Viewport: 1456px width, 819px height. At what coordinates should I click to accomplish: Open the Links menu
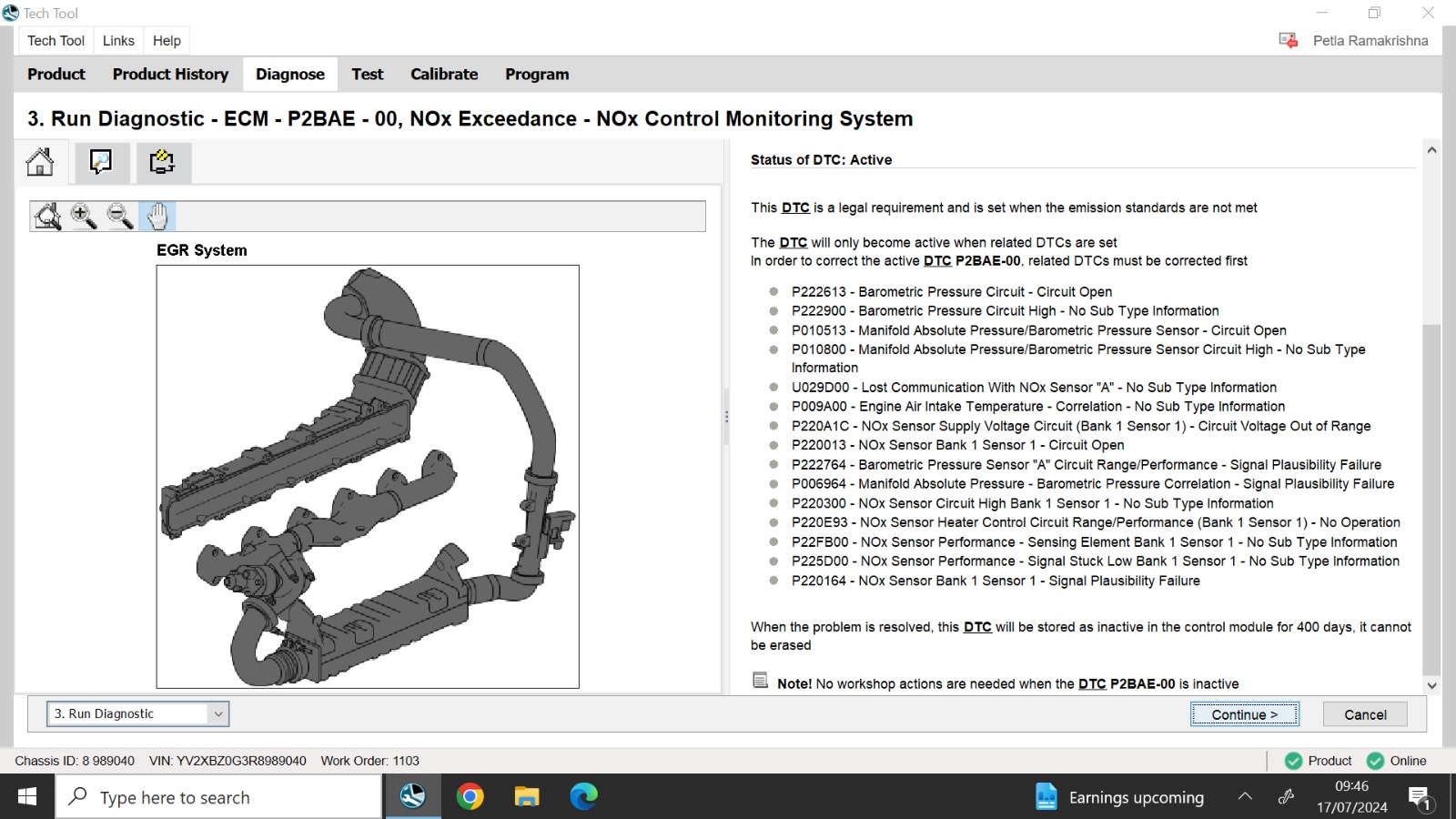coord(118,40)
